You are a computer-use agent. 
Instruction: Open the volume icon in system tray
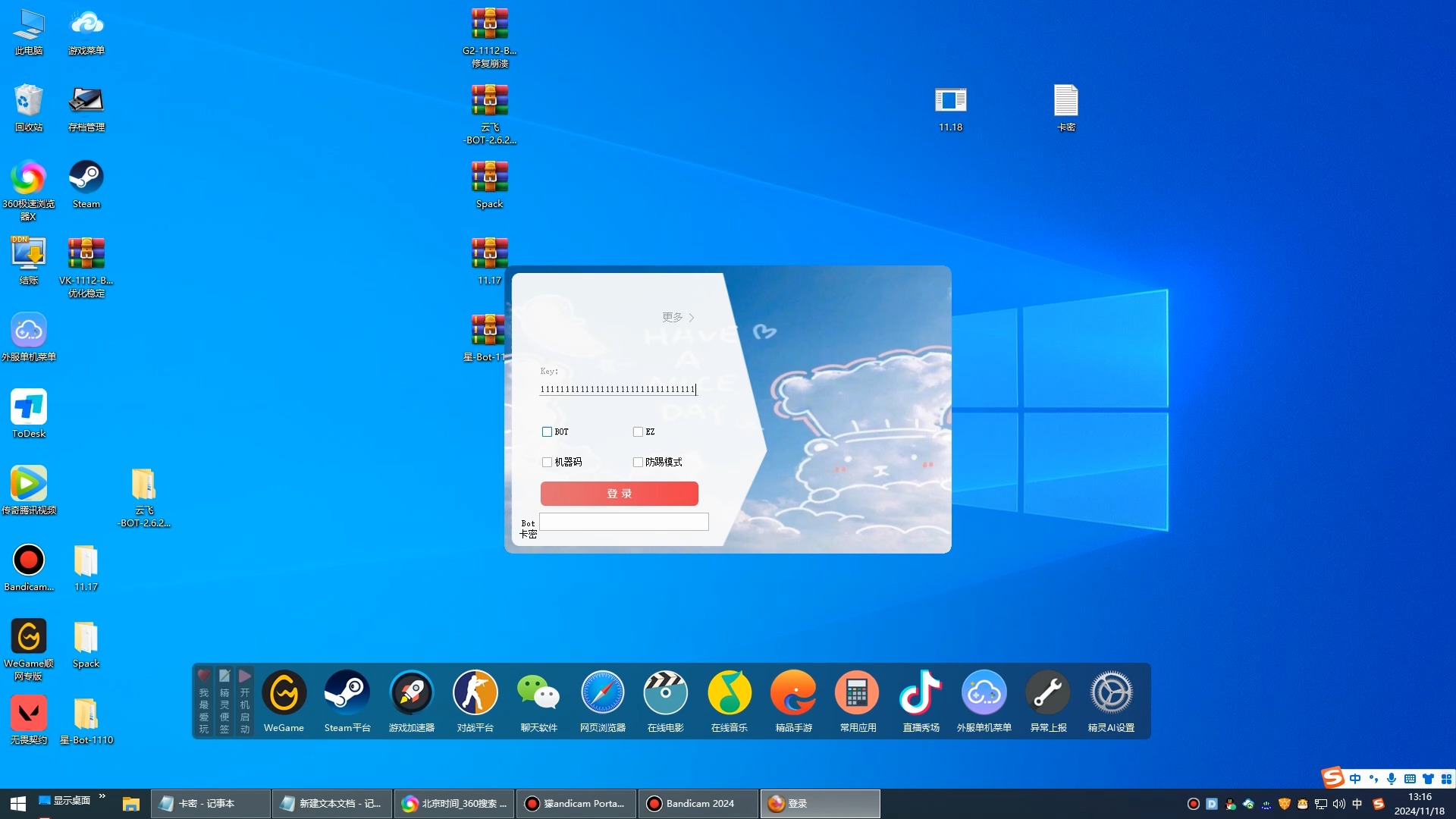tap(1339, 804)
